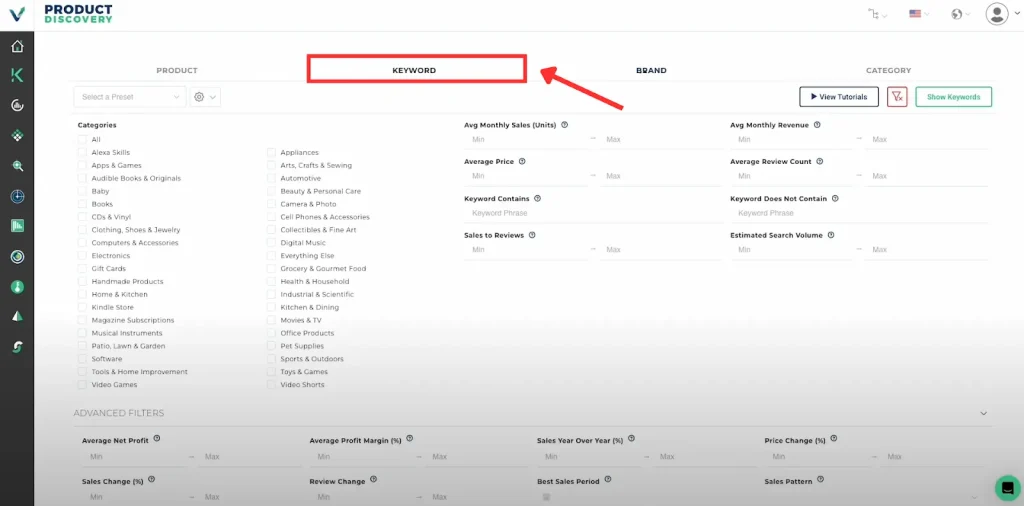Screen dimensions: 1024x506
Task: Switch to the Brand tab
Action: (x=651, y=71)
